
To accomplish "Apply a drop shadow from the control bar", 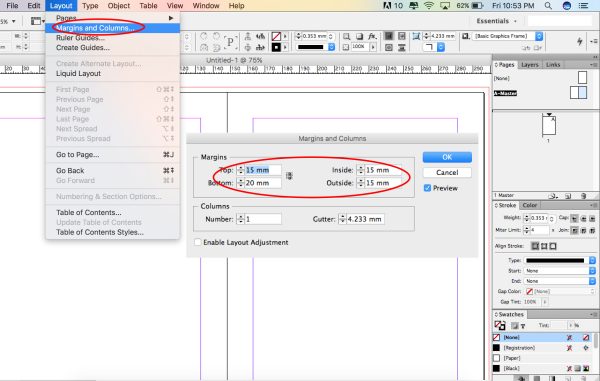I will point(359,36).
